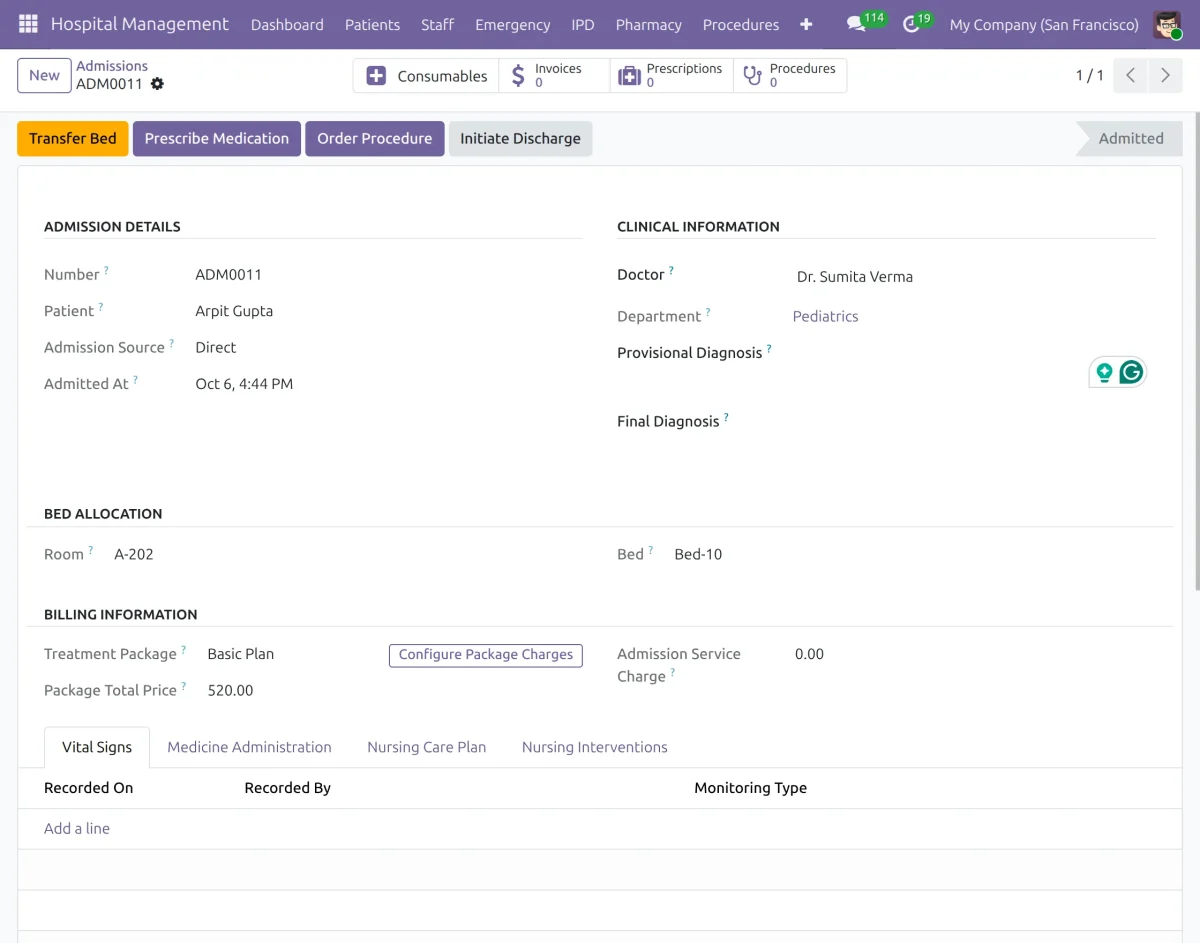The width and height of the screenshot is (1200, 943).
Task: Go to the next record arrow
Action: [1165, 76]
